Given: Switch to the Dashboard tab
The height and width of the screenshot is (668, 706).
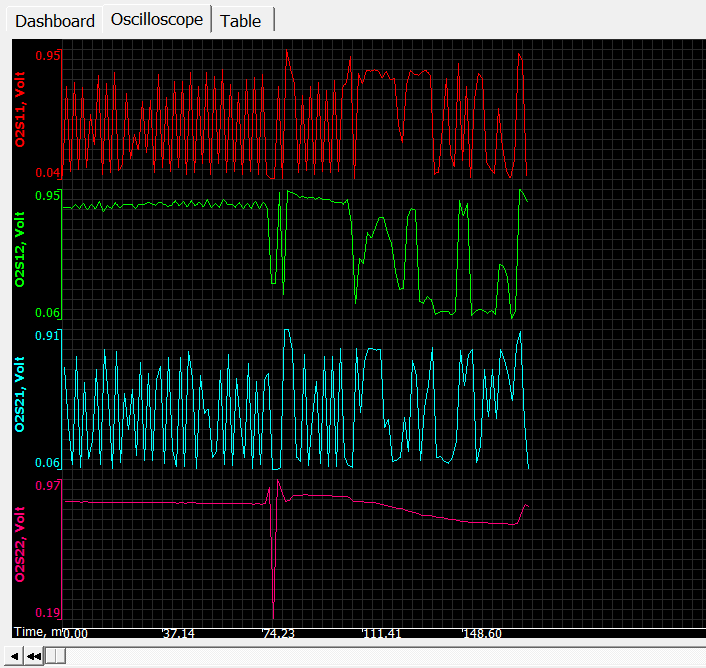Looking at the screenshot, I should (x=55, y=21).
